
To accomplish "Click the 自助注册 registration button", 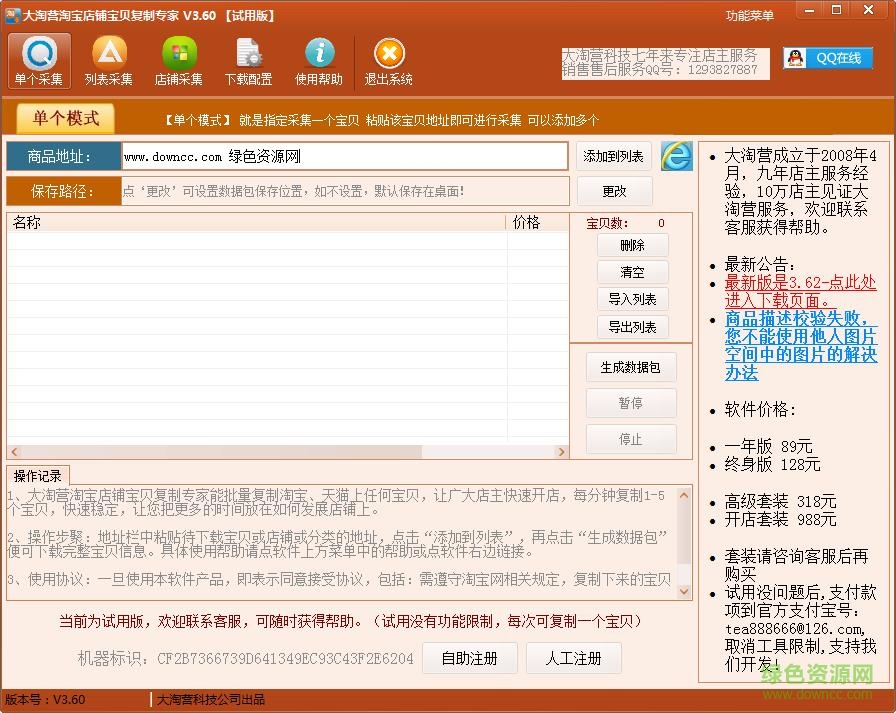I will [x=470, y=658].
